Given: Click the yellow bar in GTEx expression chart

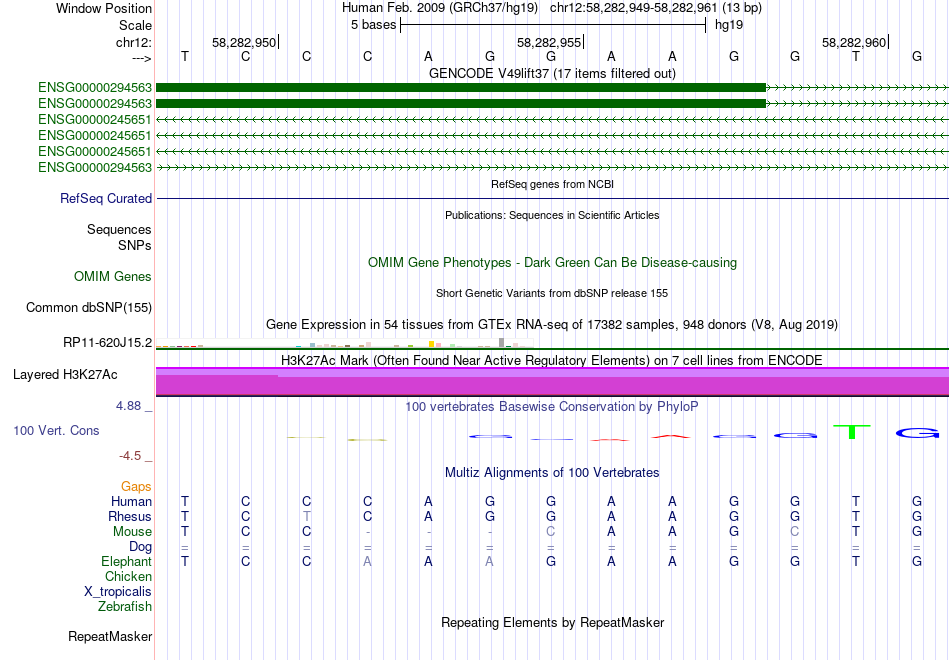Looking at the screenshot, I should point(431,344).
